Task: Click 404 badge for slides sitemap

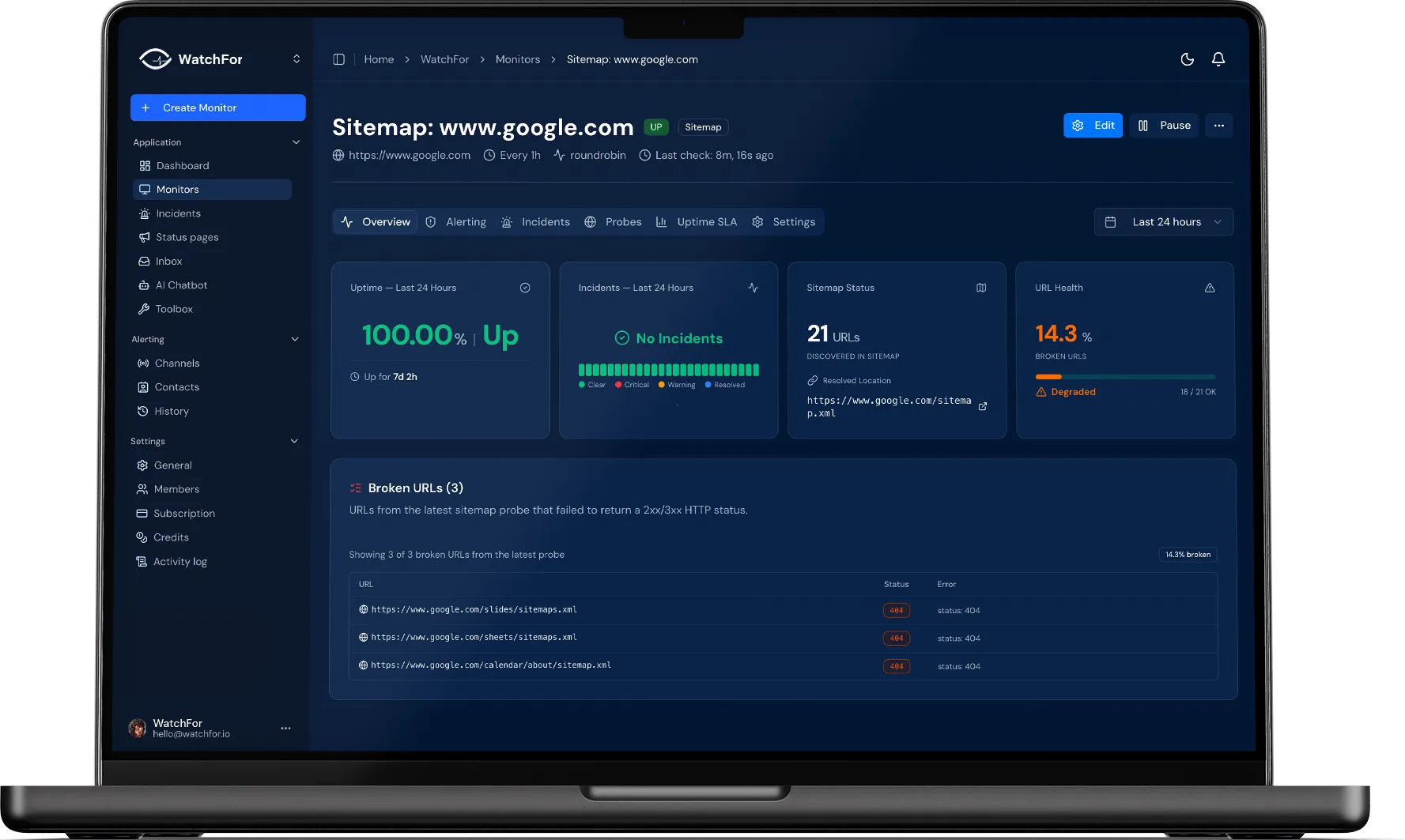Action: click(897, 610)
